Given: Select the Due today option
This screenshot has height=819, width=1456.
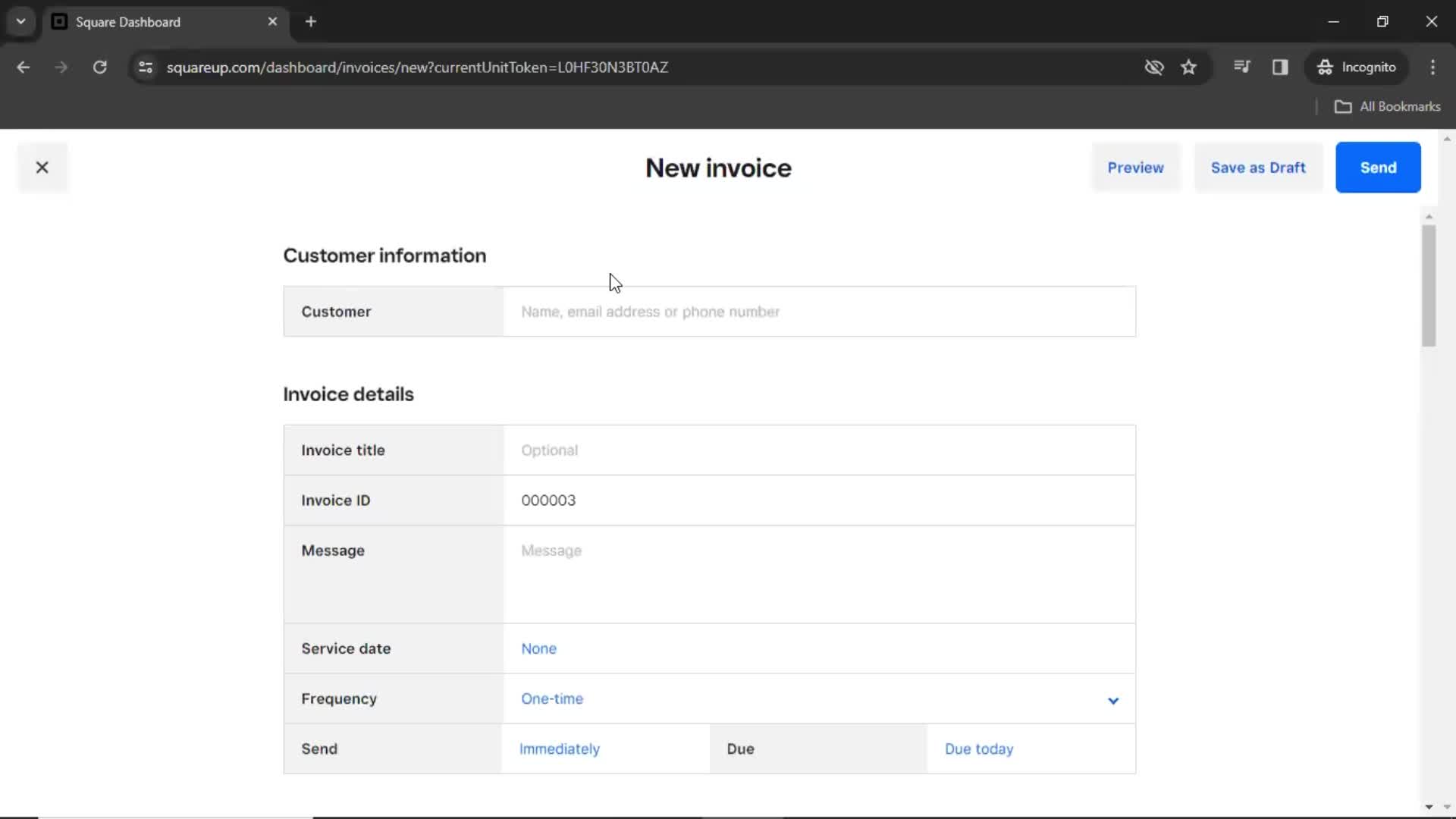Looking at the screenshot, I should tap(980, 748).
